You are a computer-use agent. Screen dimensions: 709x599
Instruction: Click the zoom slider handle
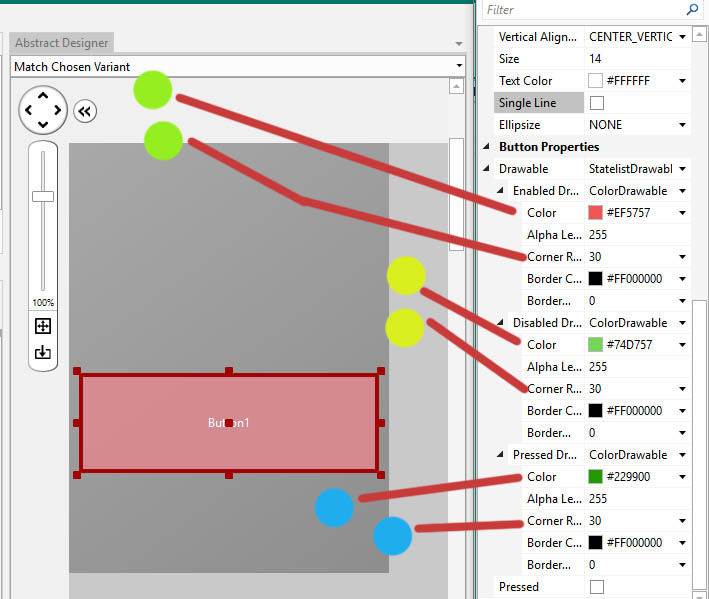point(43,196)
